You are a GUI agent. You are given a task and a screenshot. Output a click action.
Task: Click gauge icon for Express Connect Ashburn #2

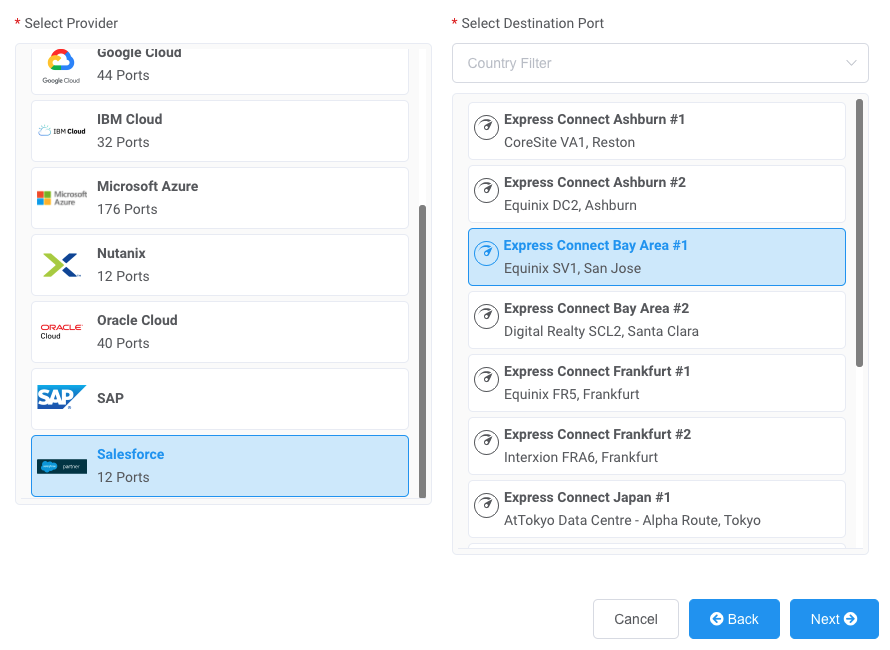point(486,190)
